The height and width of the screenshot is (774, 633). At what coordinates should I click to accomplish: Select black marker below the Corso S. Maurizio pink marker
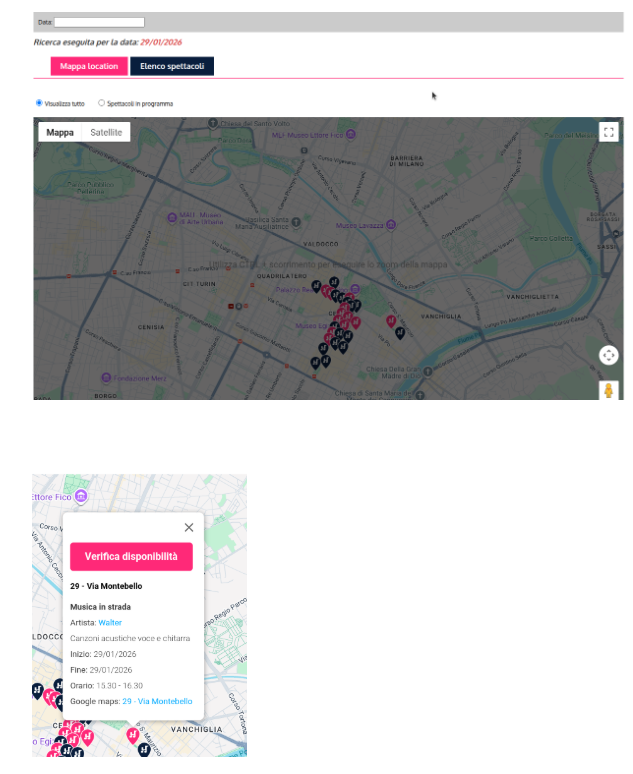[400, 333]
